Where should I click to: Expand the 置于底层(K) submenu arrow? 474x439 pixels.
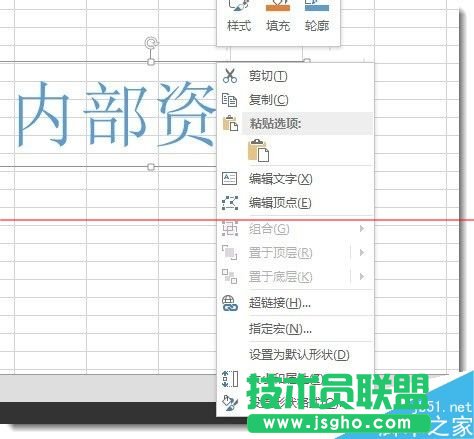pos(362,277)
